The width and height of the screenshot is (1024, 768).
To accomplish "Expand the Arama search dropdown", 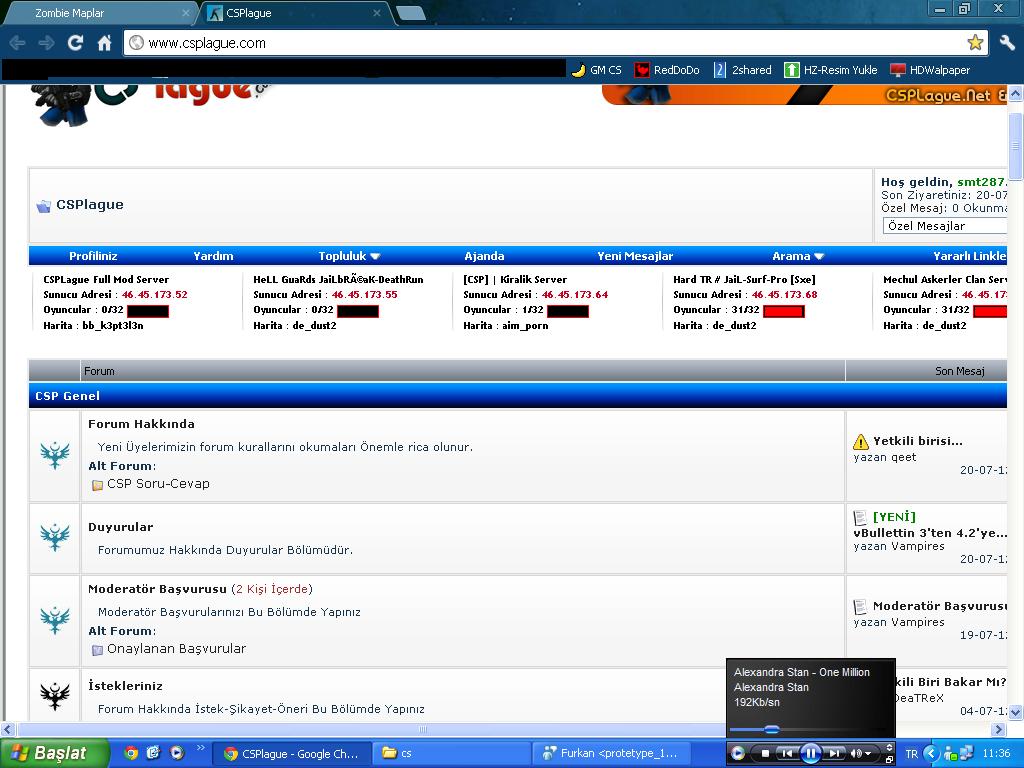I will (x=797, y=256).
